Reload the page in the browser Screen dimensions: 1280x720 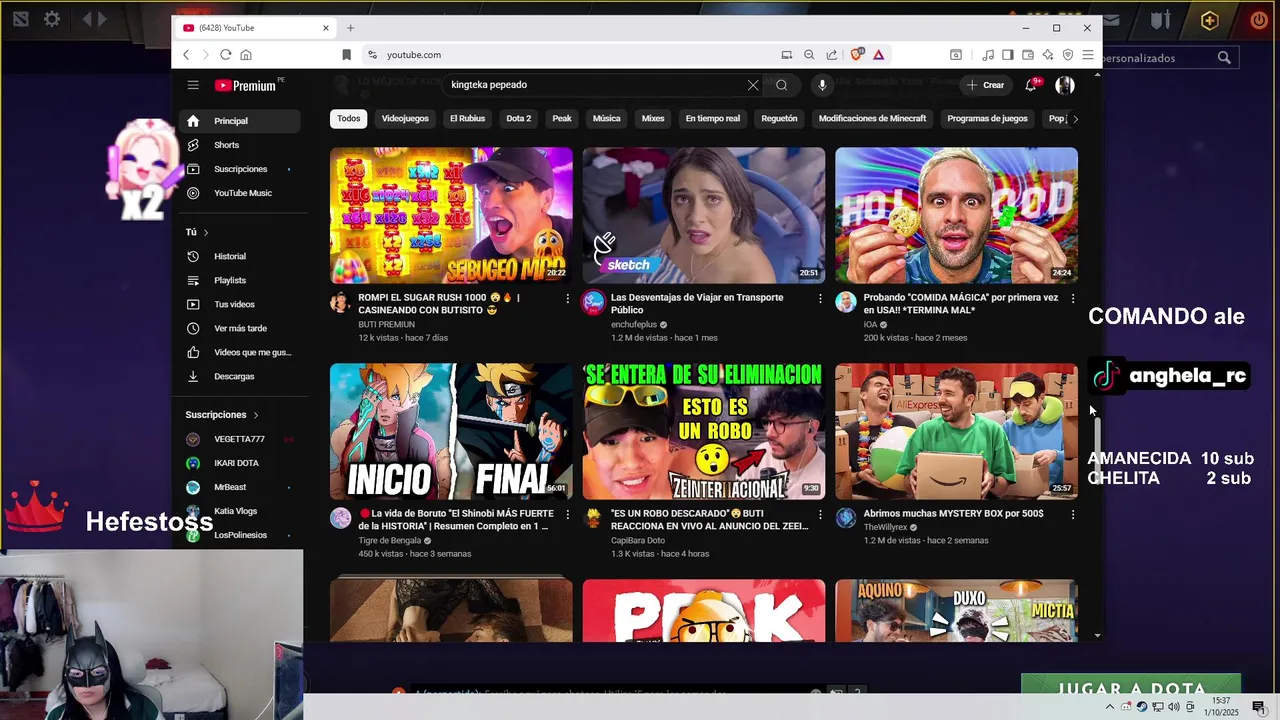(226, 55)
